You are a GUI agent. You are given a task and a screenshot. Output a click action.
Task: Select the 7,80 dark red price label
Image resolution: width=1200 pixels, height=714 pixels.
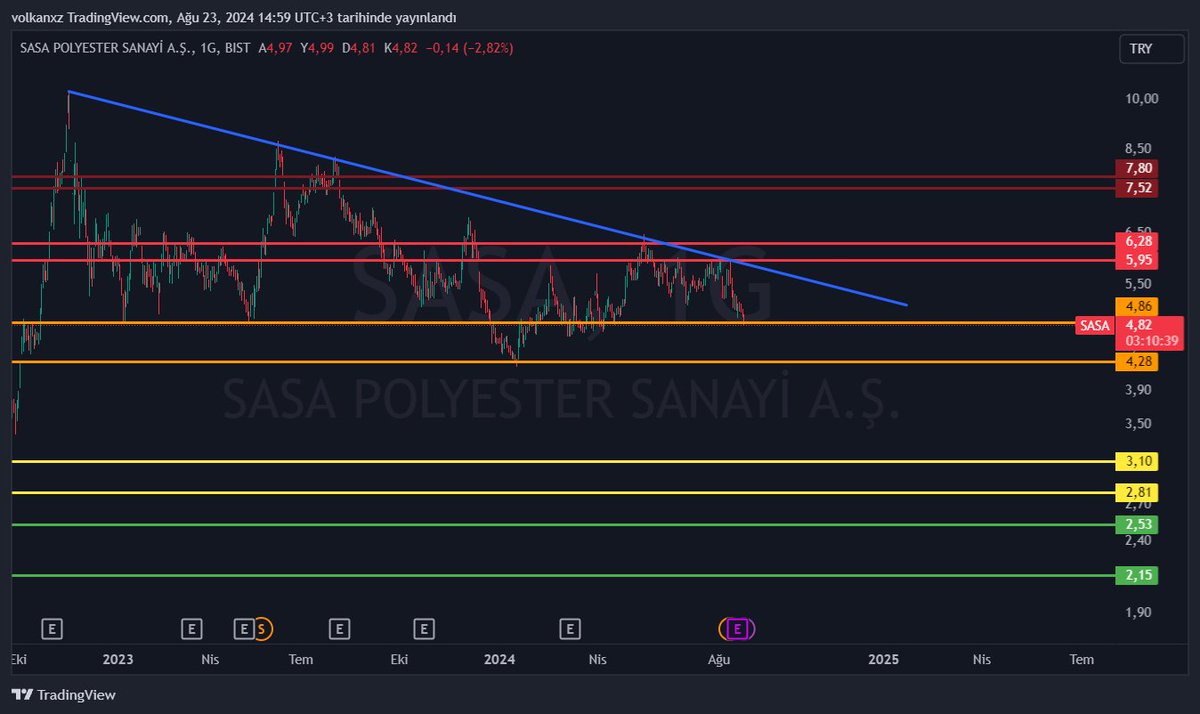1138,168
